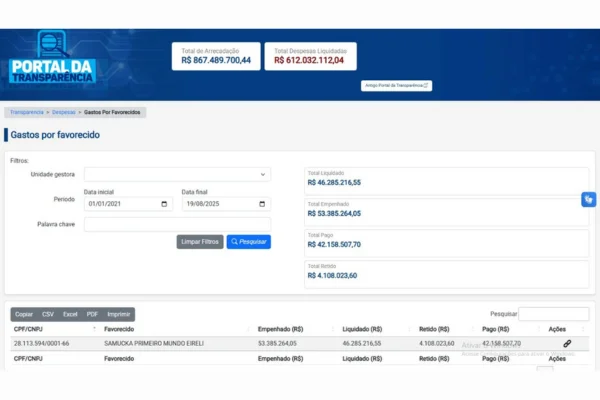
Task: Open the Antigo Portal da Transparência link
Action: (397, 86)
